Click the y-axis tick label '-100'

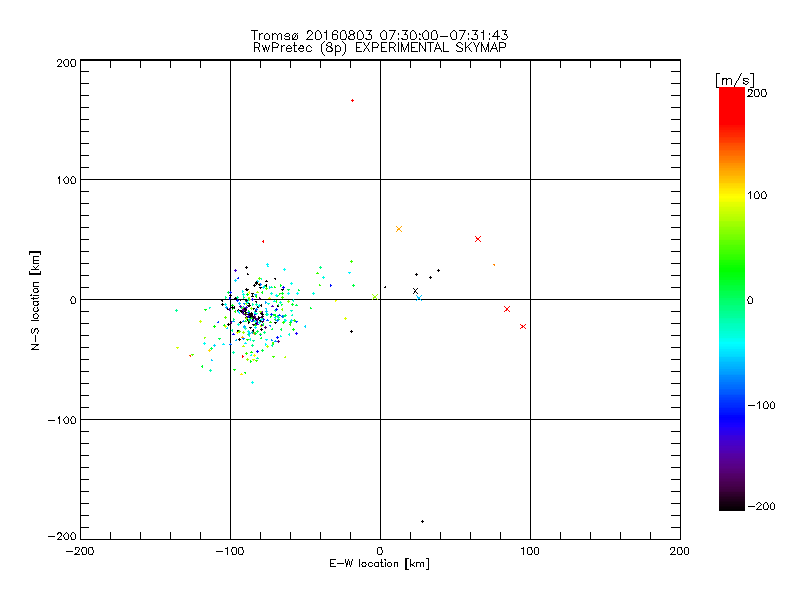point(62,420)
